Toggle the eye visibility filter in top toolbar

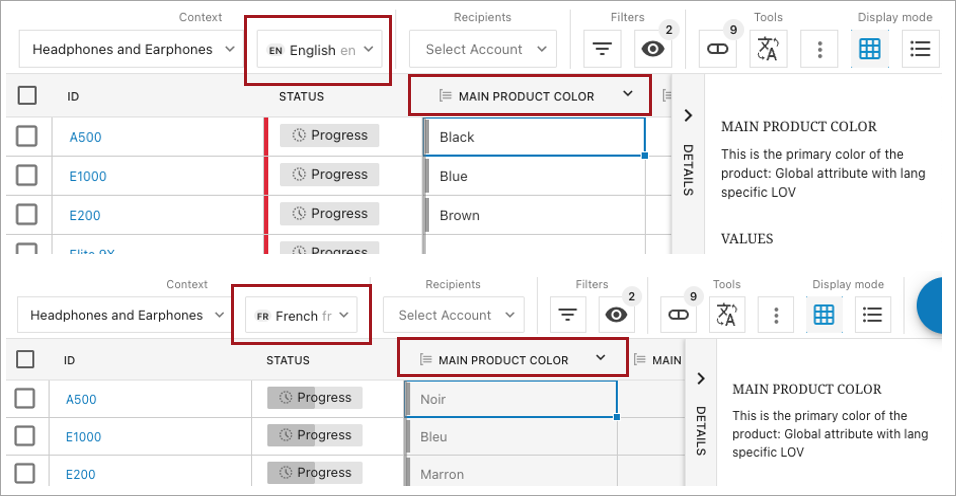pos(653,49)
